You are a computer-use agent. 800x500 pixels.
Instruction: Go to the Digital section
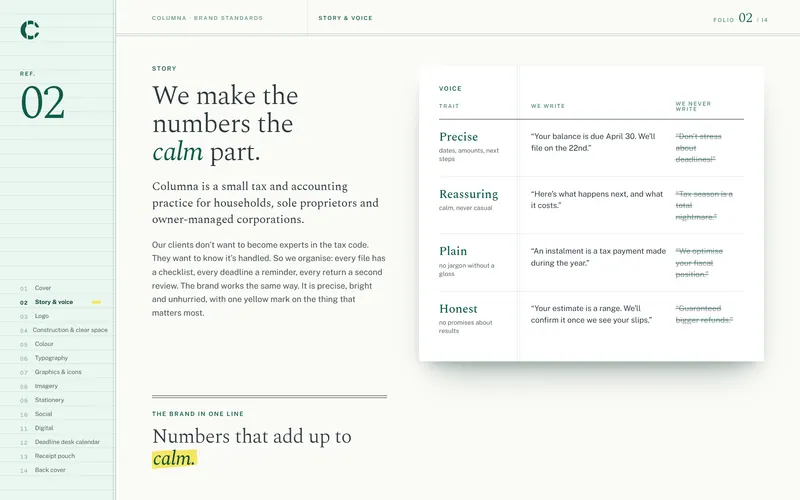(44, 428)
